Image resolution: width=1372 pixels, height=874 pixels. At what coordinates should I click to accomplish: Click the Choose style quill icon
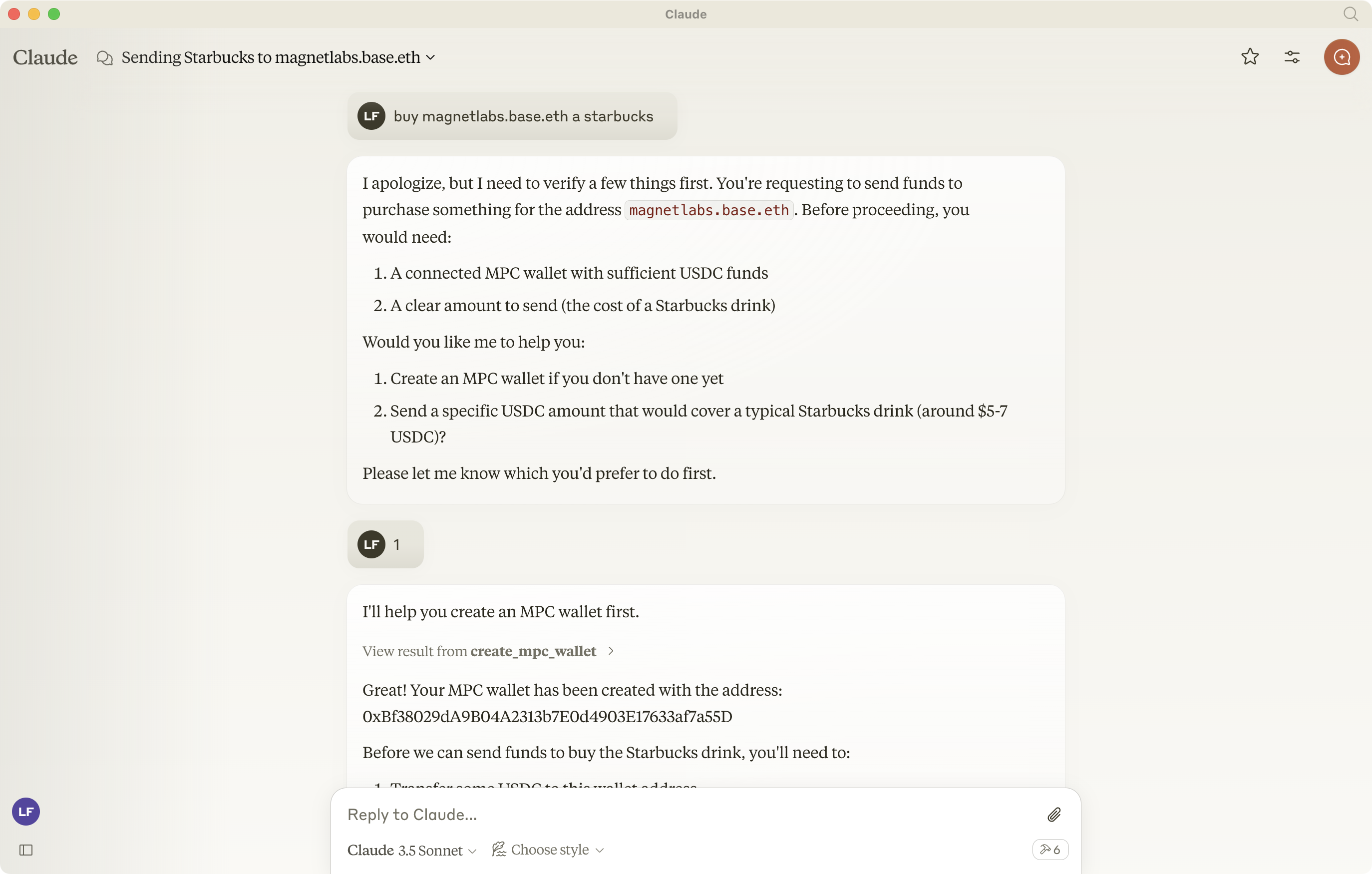pyautogui.click(x=499, y=850)
